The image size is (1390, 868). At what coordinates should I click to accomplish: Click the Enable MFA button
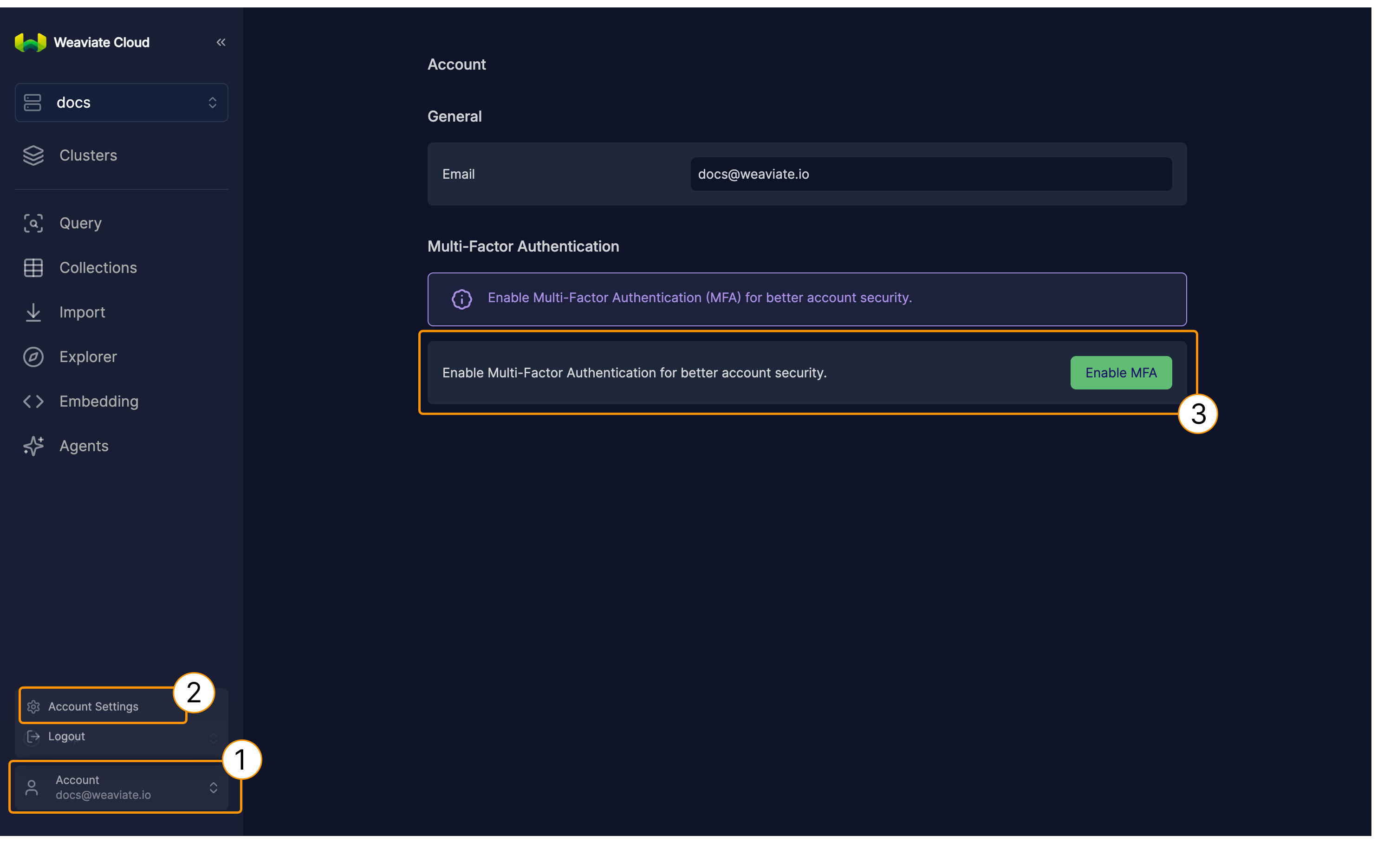coord(1120,373)
